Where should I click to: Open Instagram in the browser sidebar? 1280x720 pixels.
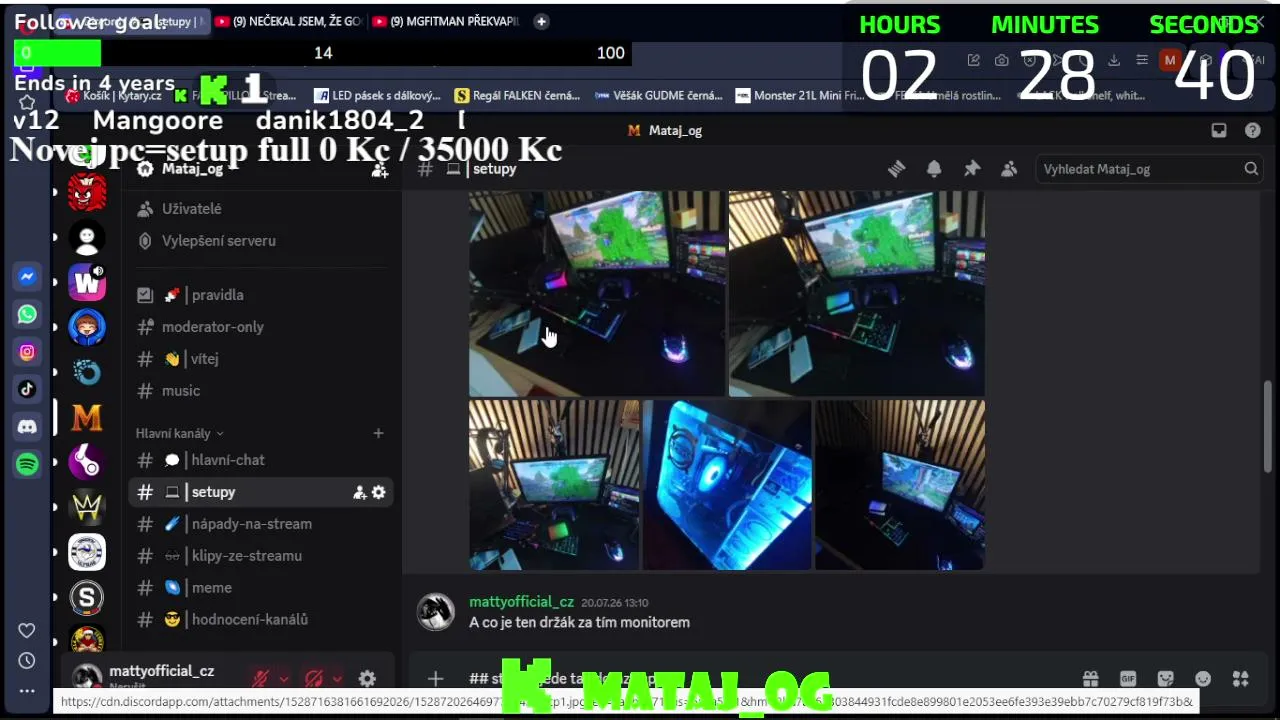[27, 352]
